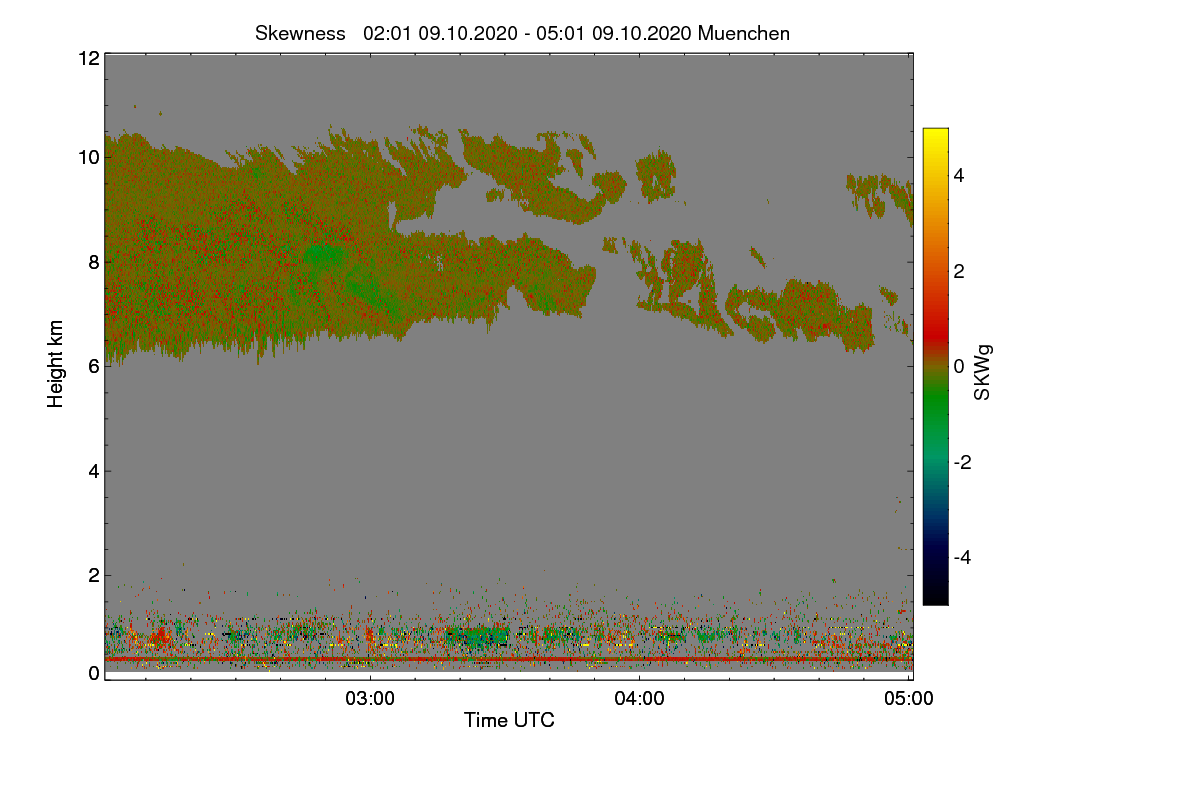
Task: Click the 12 km height tick label
Action: coord(88,58)
